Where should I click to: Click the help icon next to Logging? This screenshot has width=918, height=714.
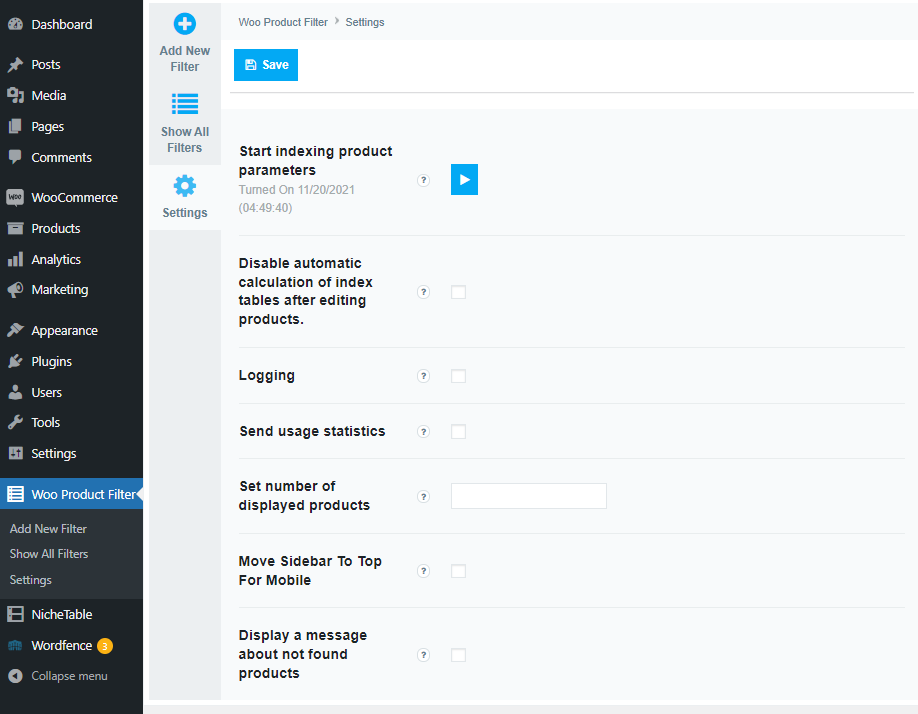pyautogui.click(x=423, y=376)
